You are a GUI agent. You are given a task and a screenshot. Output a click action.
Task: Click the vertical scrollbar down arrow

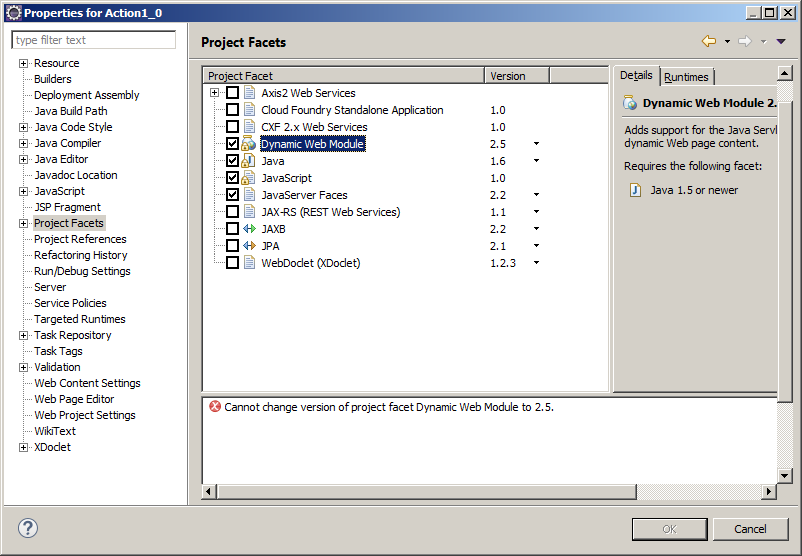tap(785, 476)
